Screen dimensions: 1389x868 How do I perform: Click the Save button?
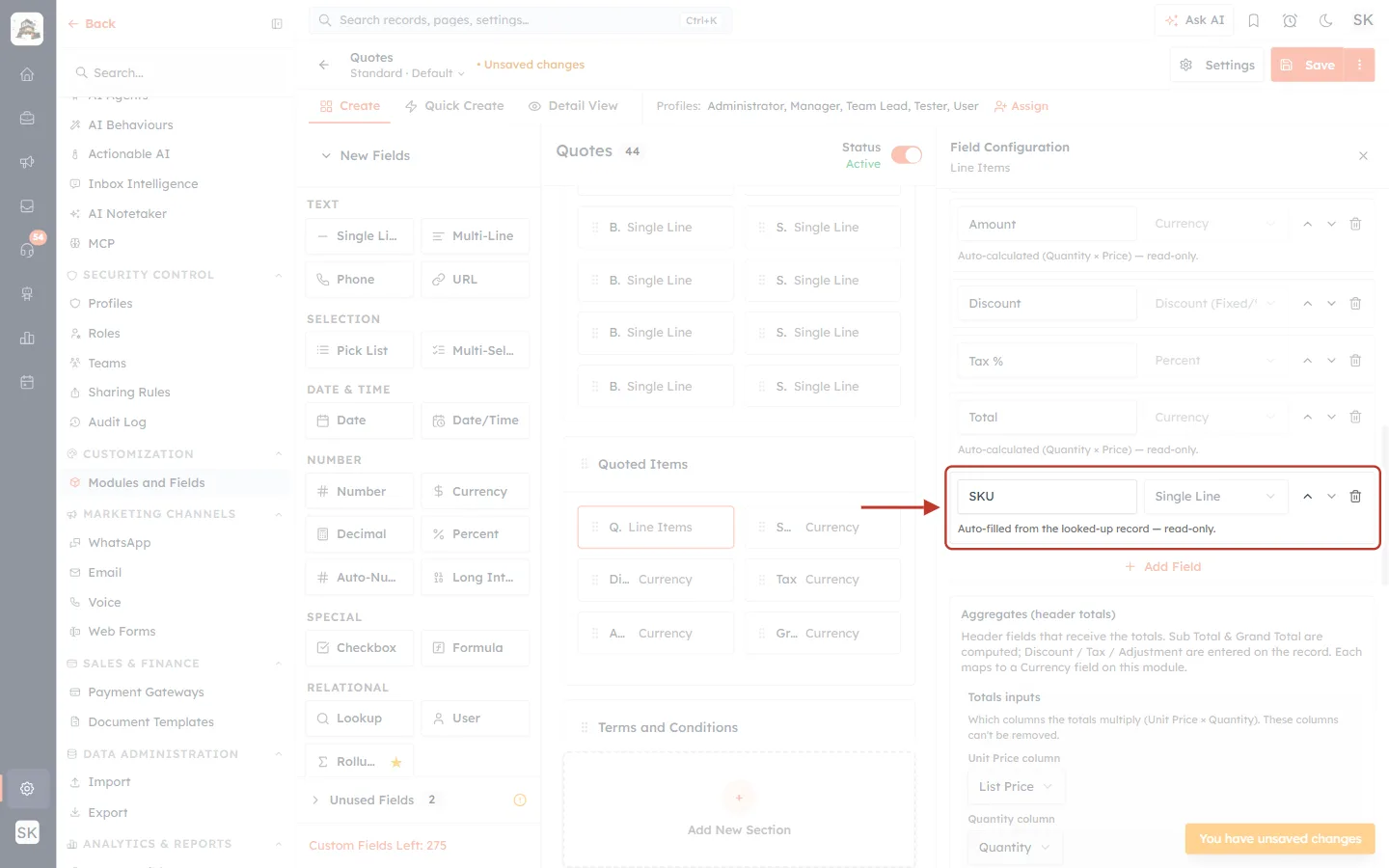(x=1308, y=65)
